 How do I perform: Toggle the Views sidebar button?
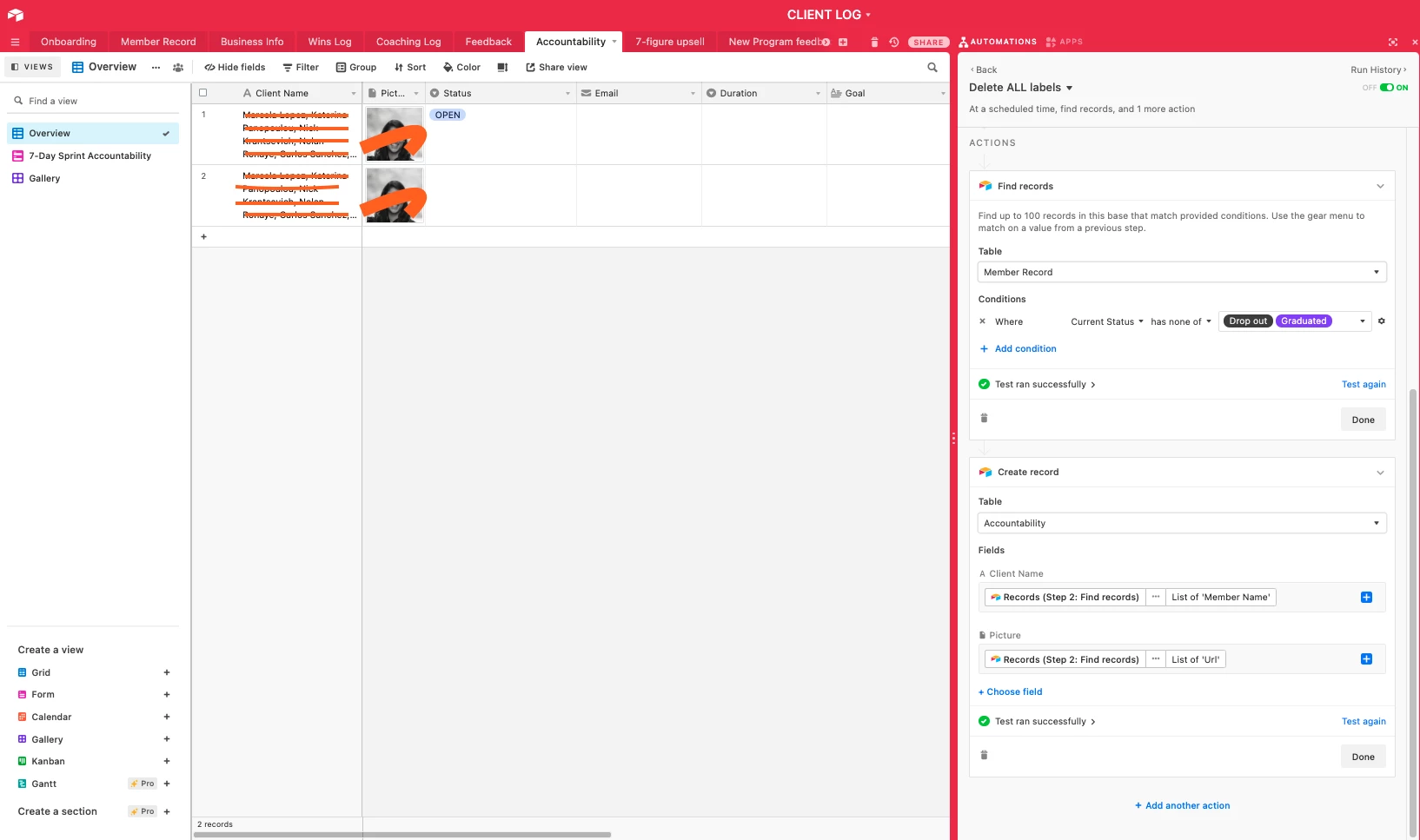point(32,67)
